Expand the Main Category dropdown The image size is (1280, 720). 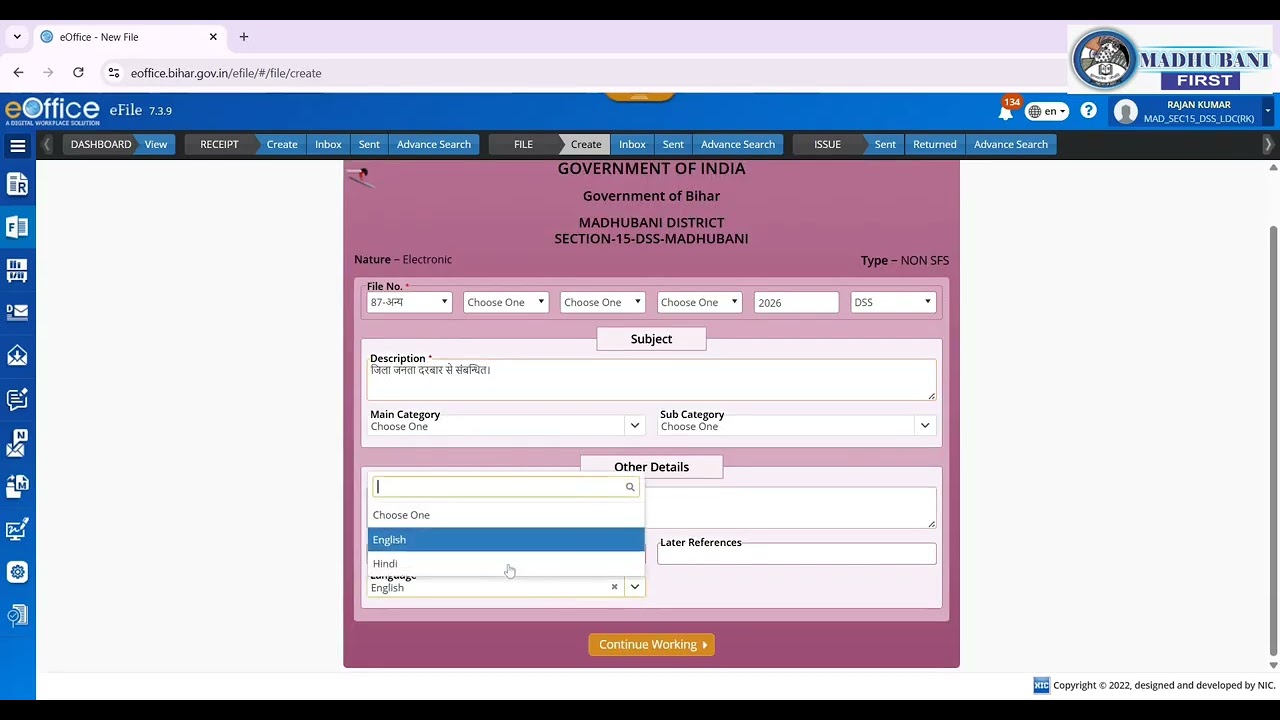click(x=634, y=426)
